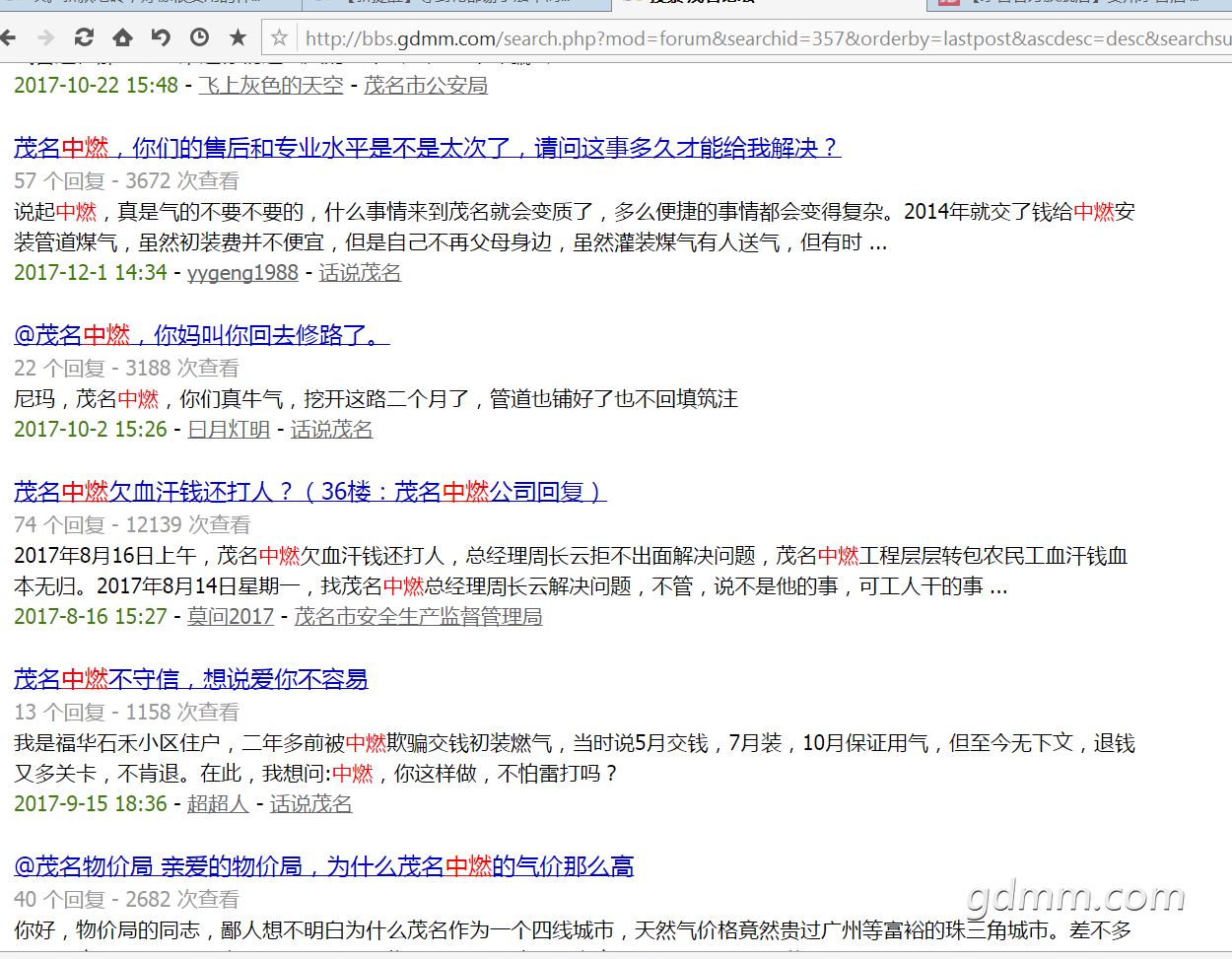1232x959 pixels.
Task: Click the date 2017-12-1 14:34
Action: tap(91, 273)
